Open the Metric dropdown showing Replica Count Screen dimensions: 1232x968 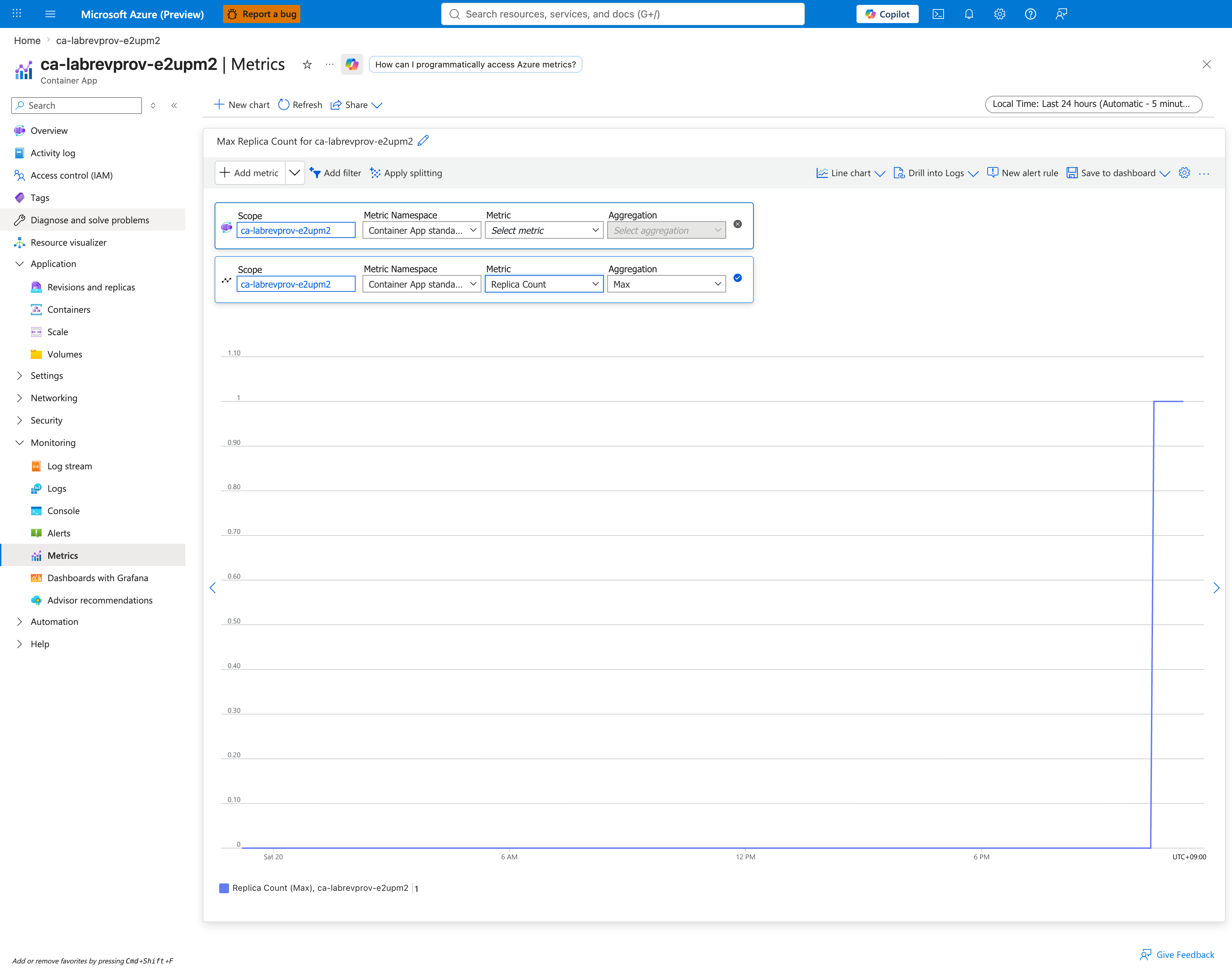pos(544,284)
